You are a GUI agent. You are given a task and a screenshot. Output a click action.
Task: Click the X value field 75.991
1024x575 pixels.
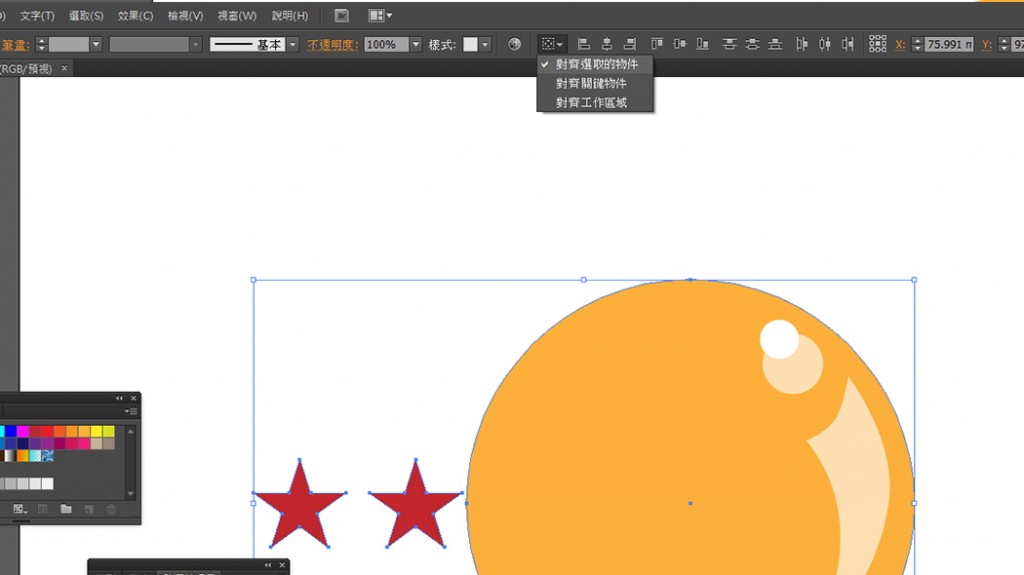click(x=950, y=44)
